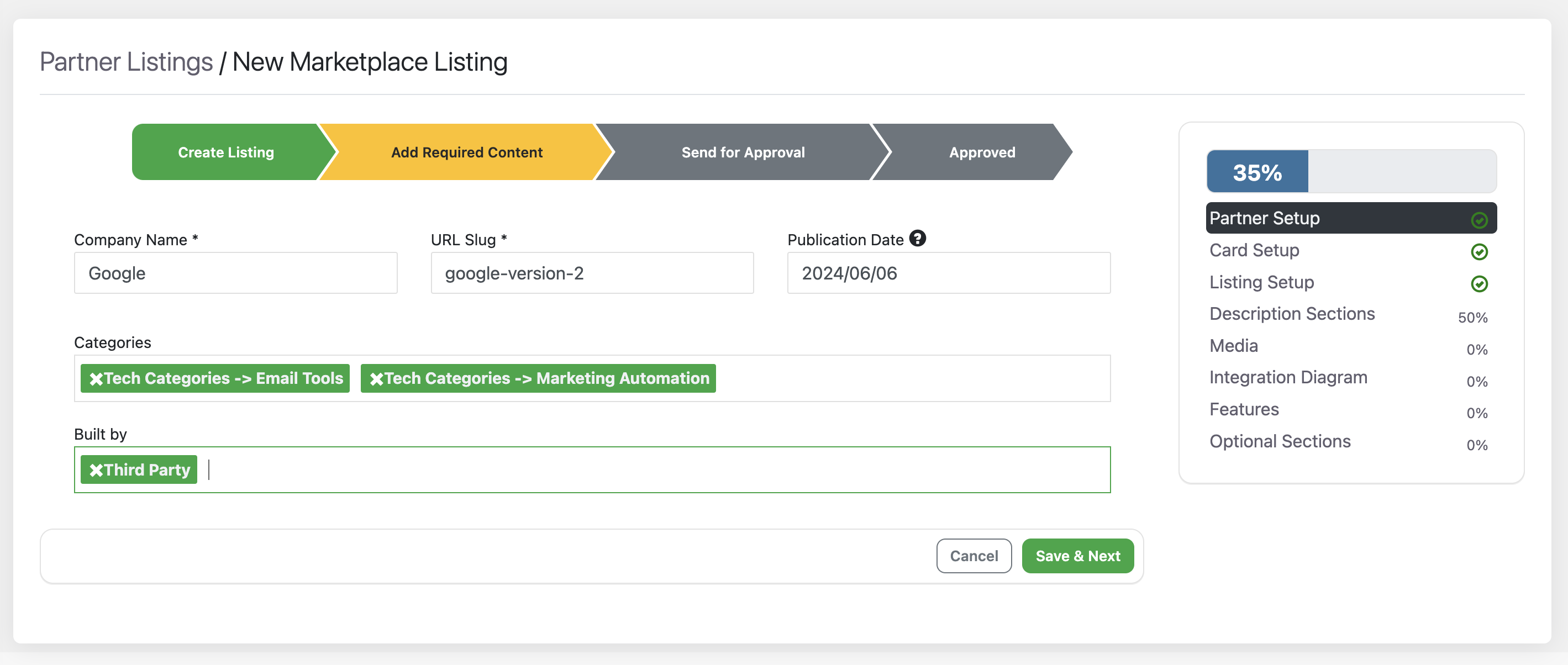
Task: Open the Optional Sections item
Action: (1351, 442)
